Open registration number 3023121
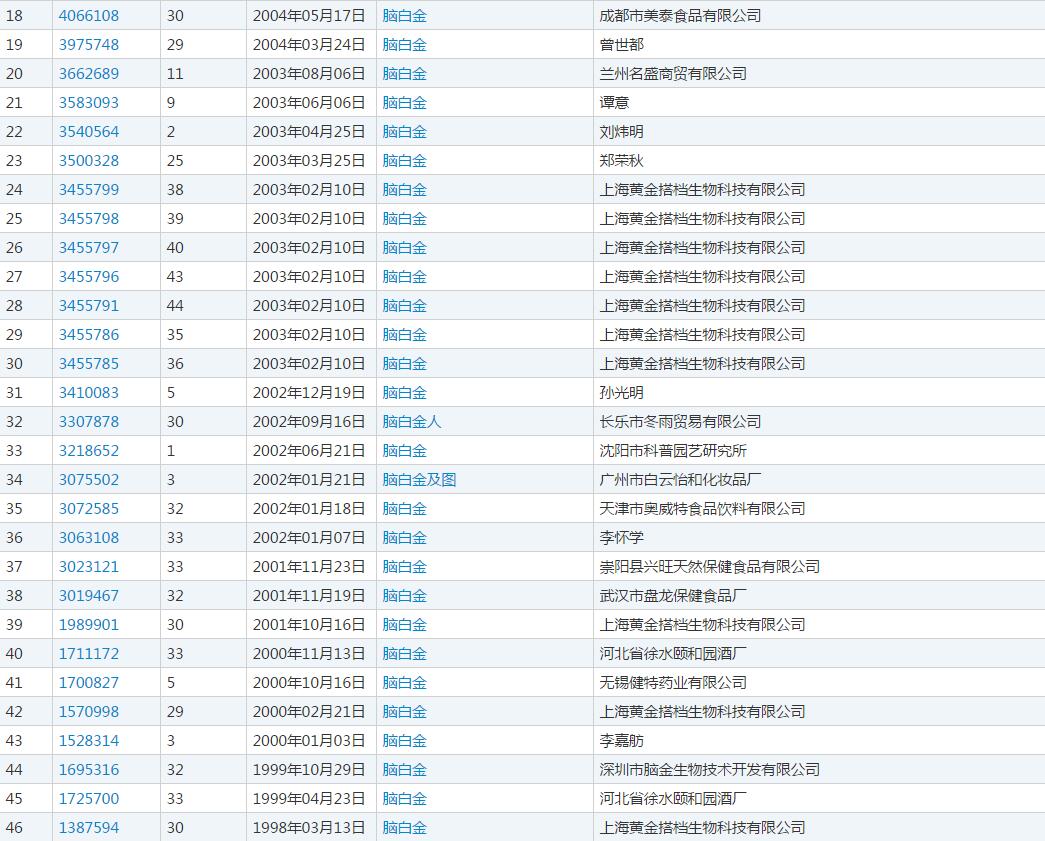 89,566
